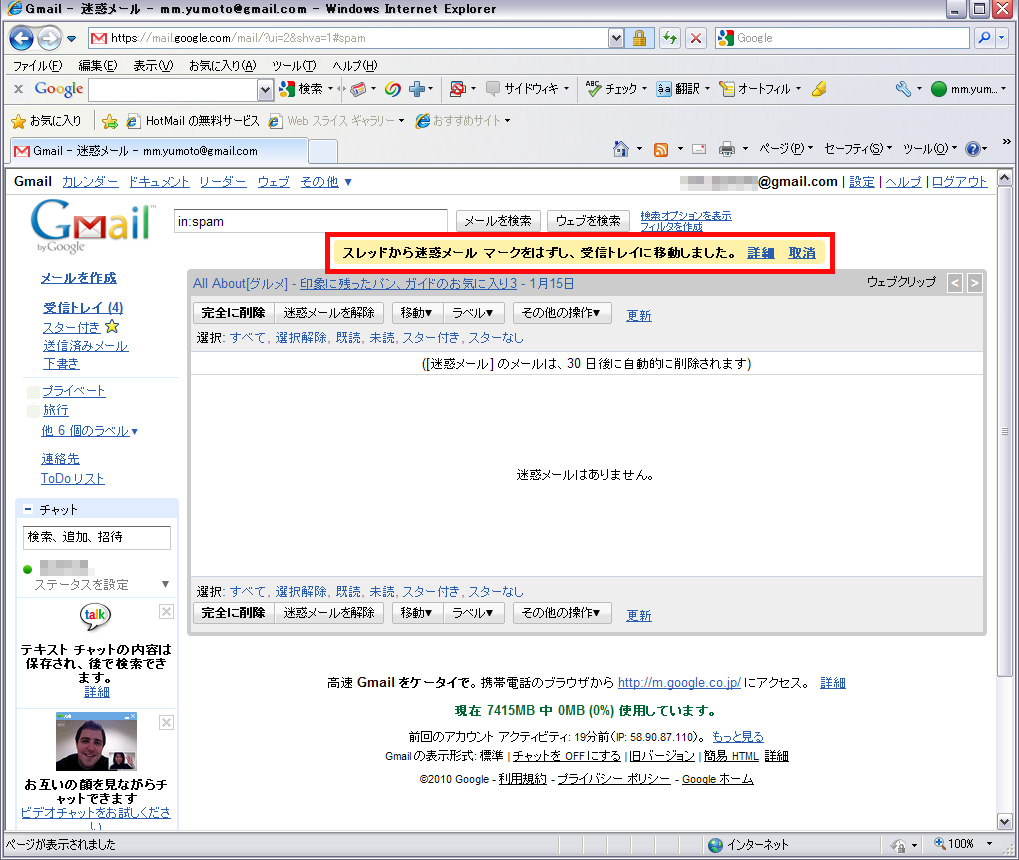
Task: Open top その他の操作 dropdown
Action: coord(561,313)
